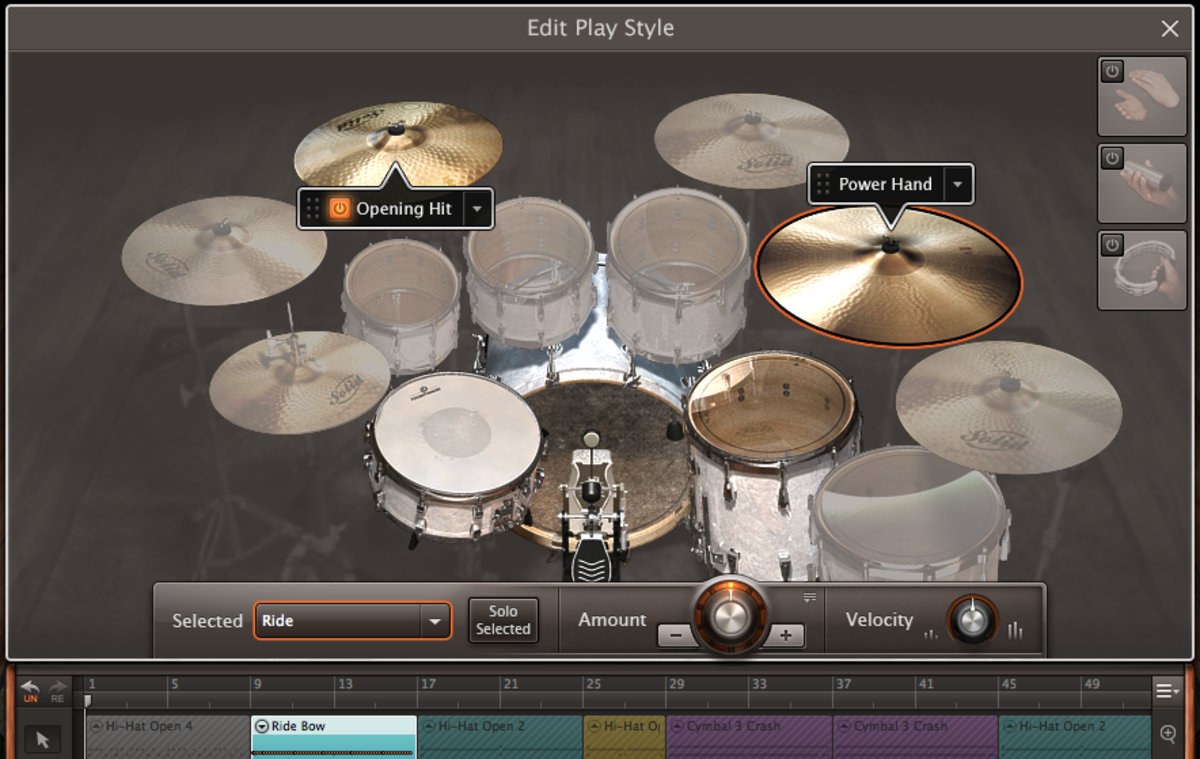
Task: Enable the tambourine percussion power toggle
Action: [x=1112, y=245]
